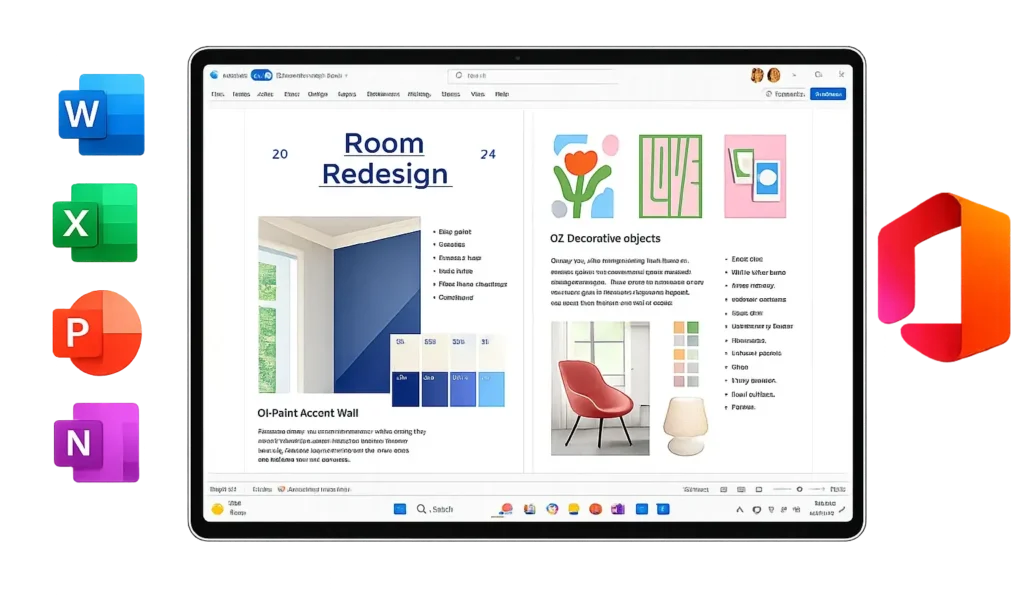This screenshot has height=595, width=1024.
Task: Open the round multicolor browser taskbar icon
Action: click(x=552, y=509)
